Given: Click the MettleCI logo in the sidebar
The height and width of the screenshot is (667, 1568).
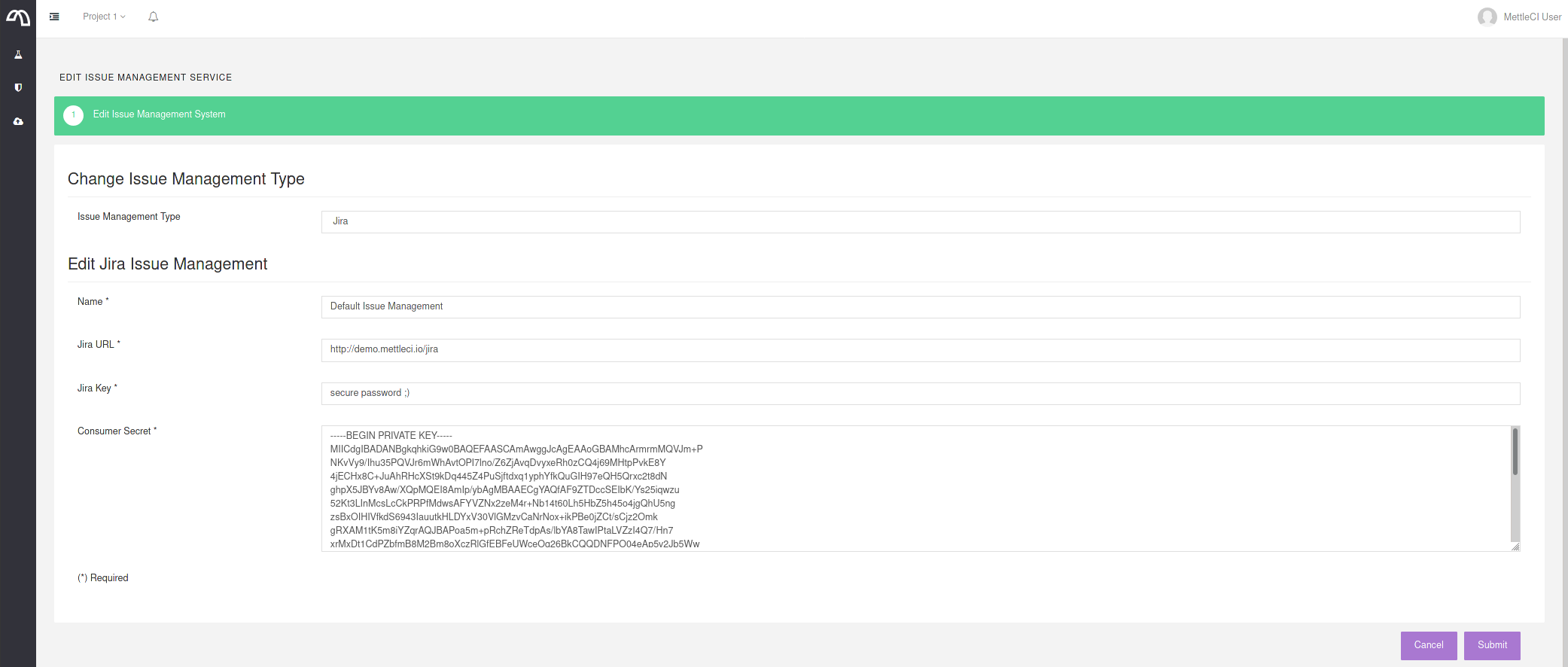Looking at the screenshot, I should point(18,17).
